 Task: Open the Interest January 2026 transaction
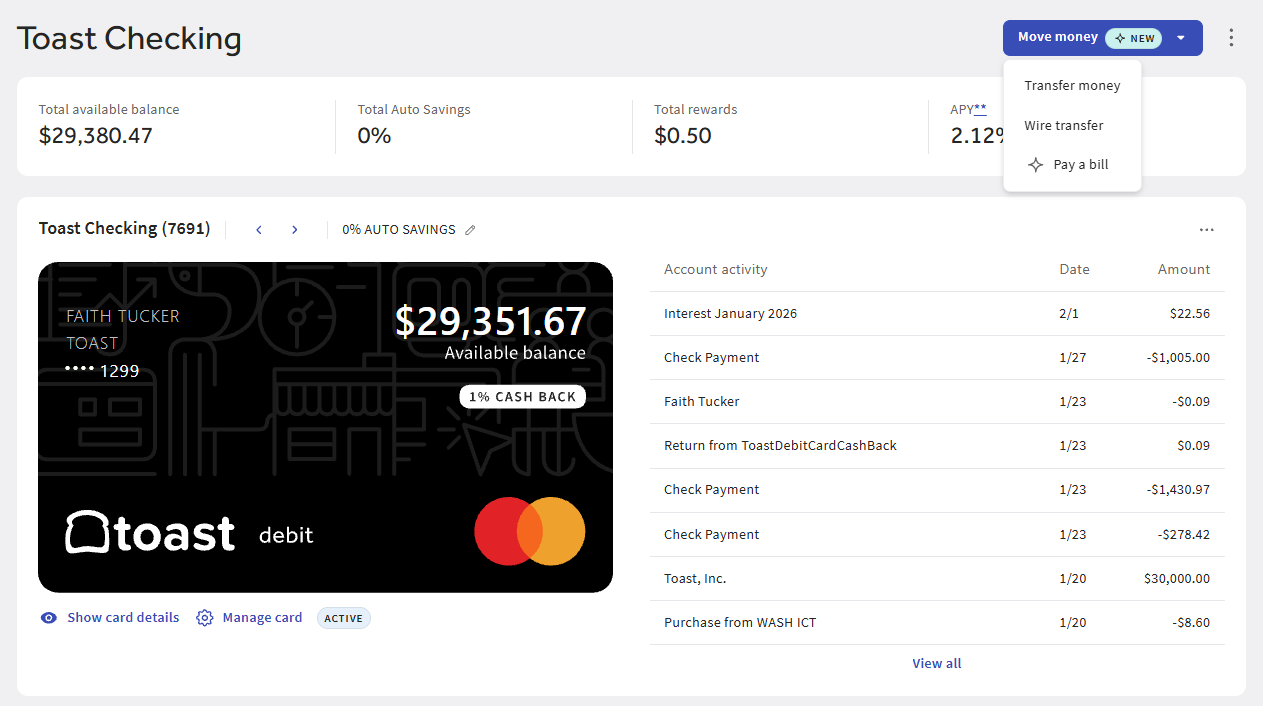click(x=936, y=313)
